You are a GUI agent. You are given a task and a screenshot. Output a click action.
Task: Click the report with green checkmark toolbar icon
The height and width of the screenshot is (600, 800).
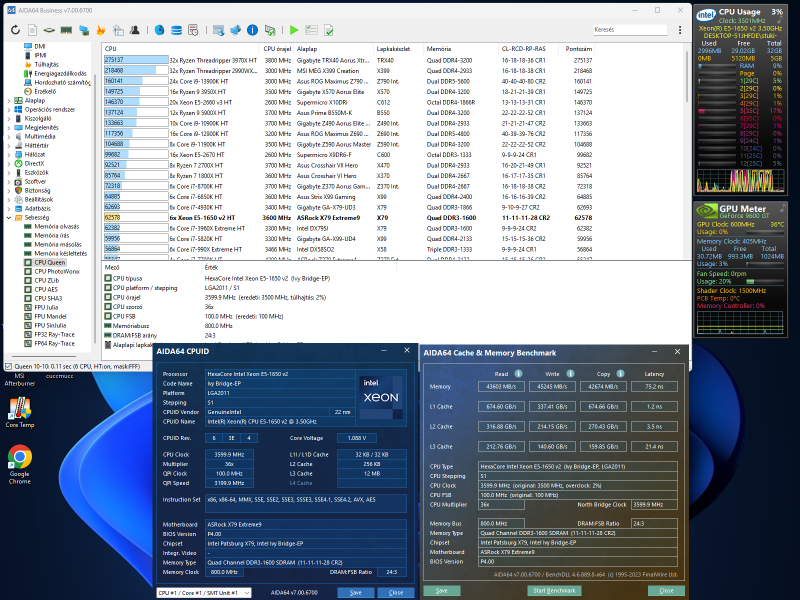coord(329,30)
